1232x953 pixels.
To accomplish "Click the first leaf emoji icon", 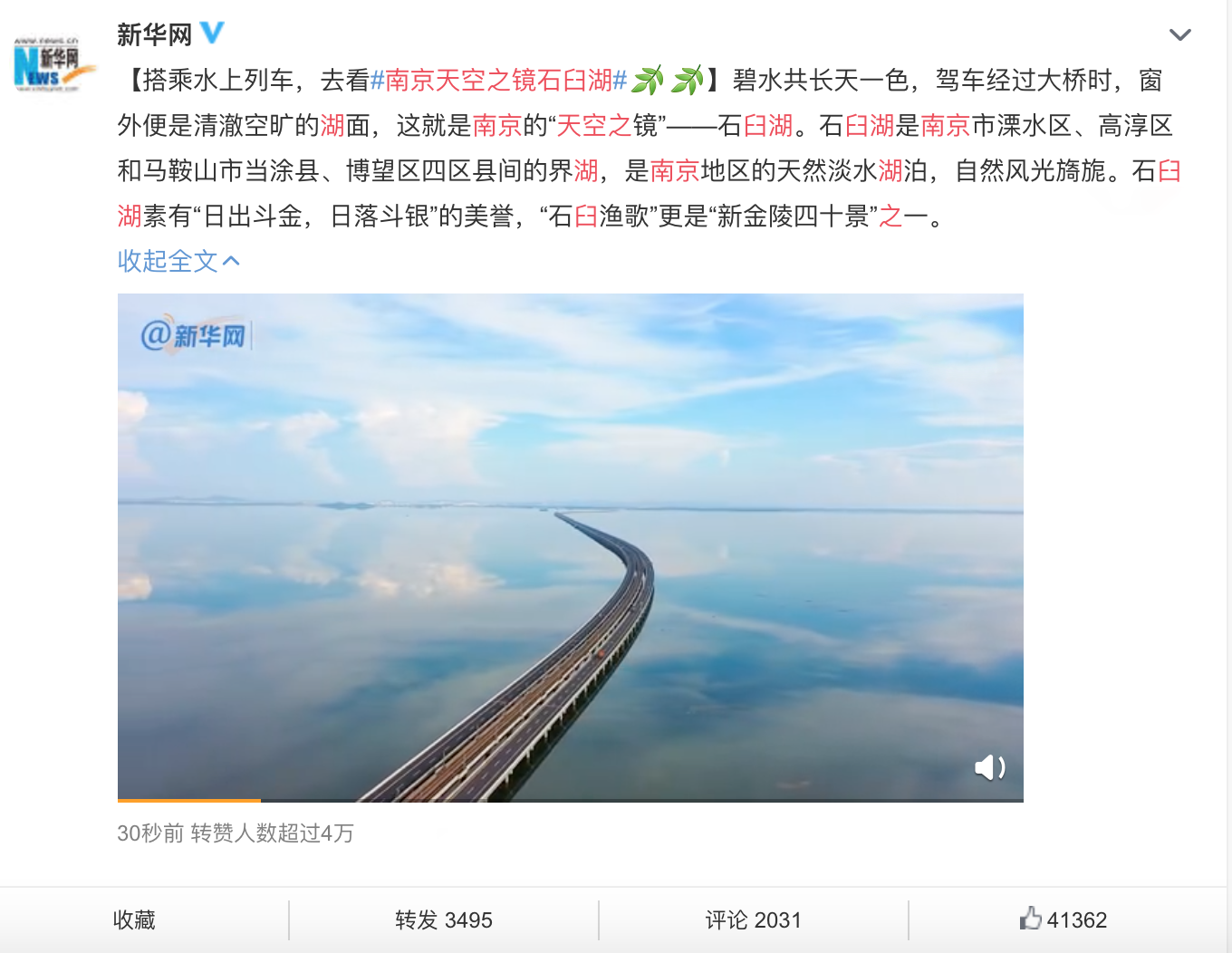I will (x=649, y=81).
